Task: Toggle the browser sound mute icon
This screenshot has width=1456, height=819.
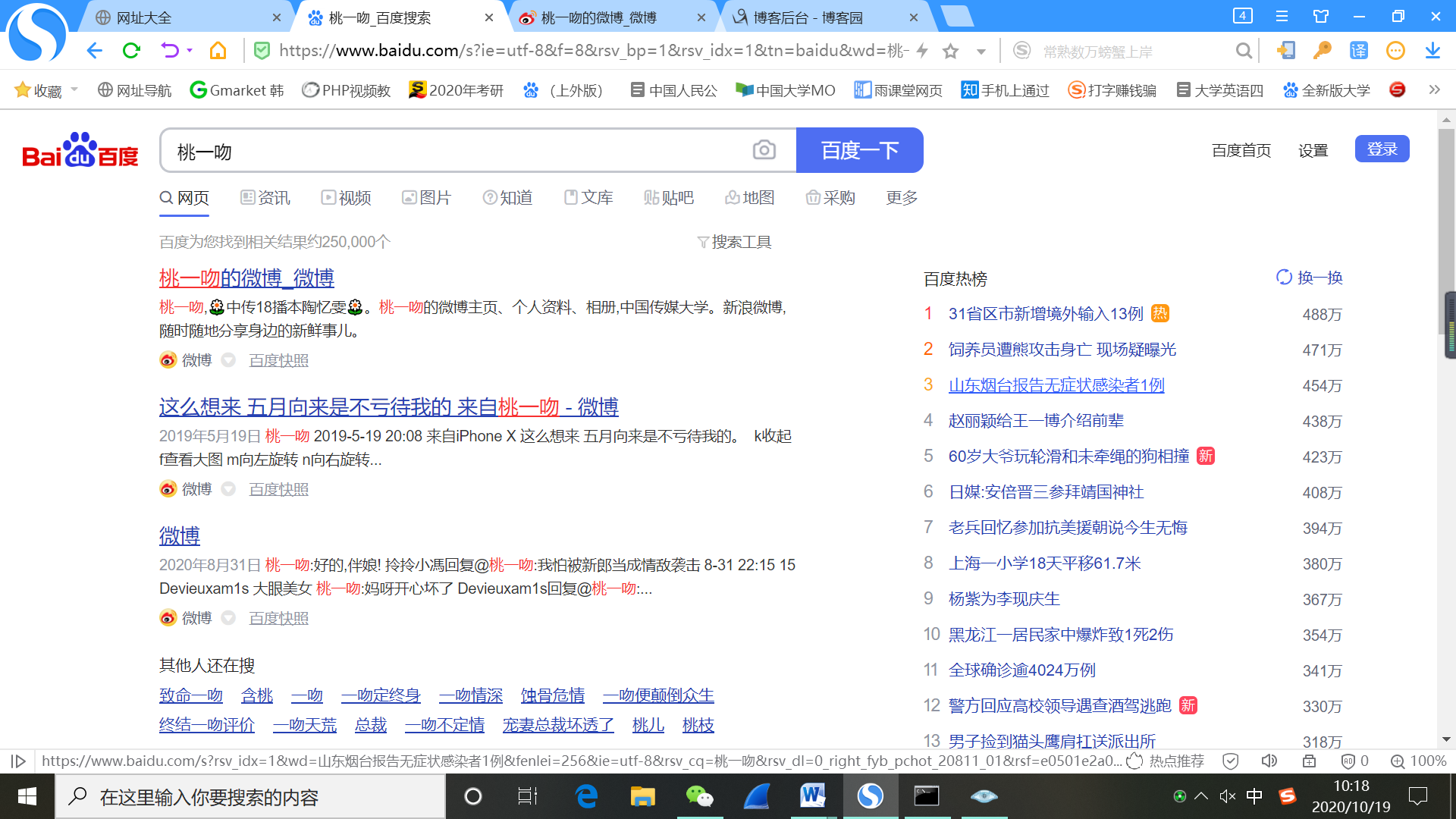Action: point(1269,761)
